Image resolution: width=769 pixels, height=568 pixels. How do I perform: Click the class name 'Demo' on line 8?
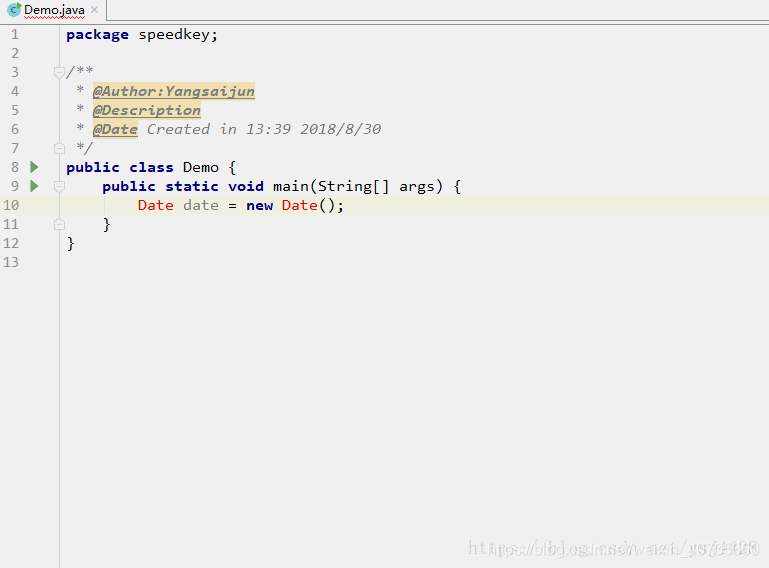(201, 168)
